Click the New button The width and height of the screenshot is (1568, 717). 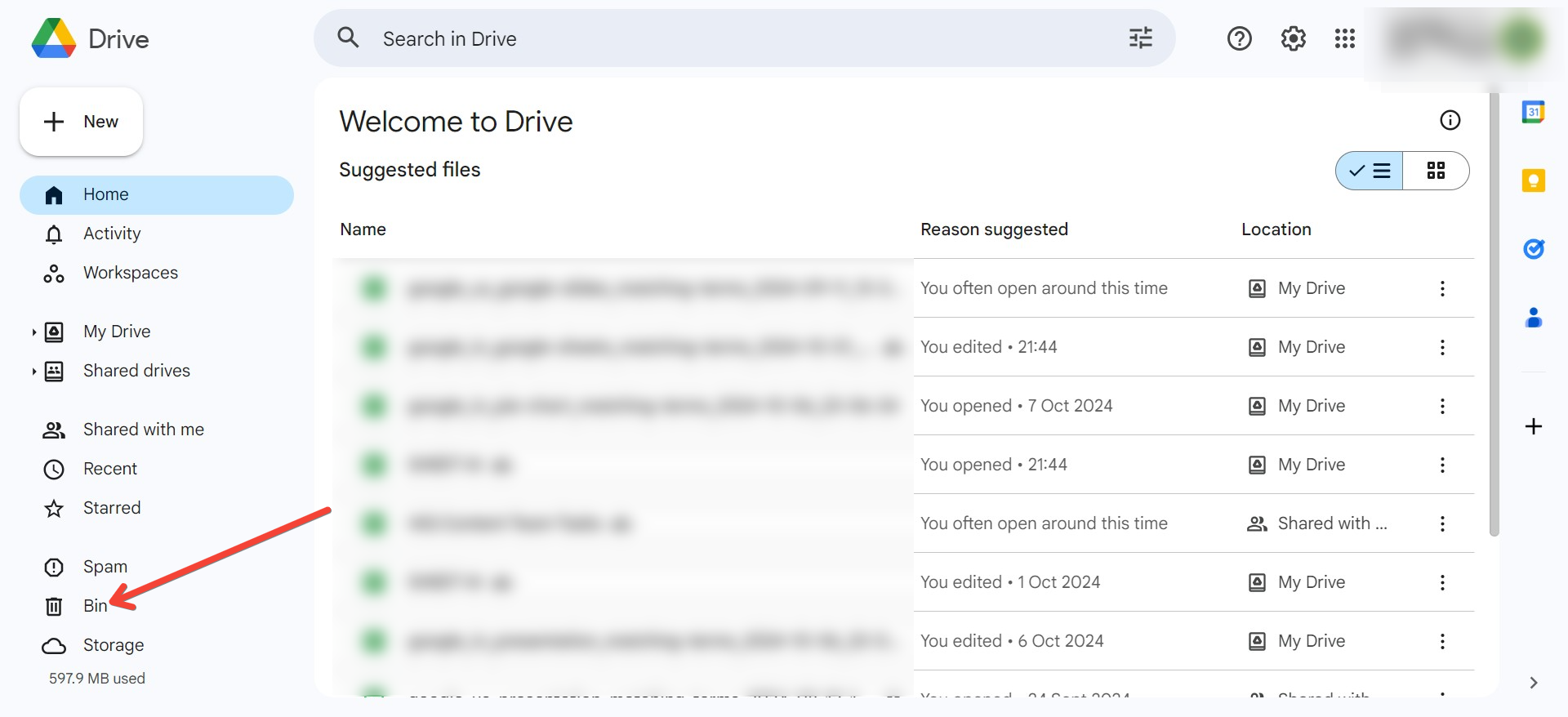82,122
